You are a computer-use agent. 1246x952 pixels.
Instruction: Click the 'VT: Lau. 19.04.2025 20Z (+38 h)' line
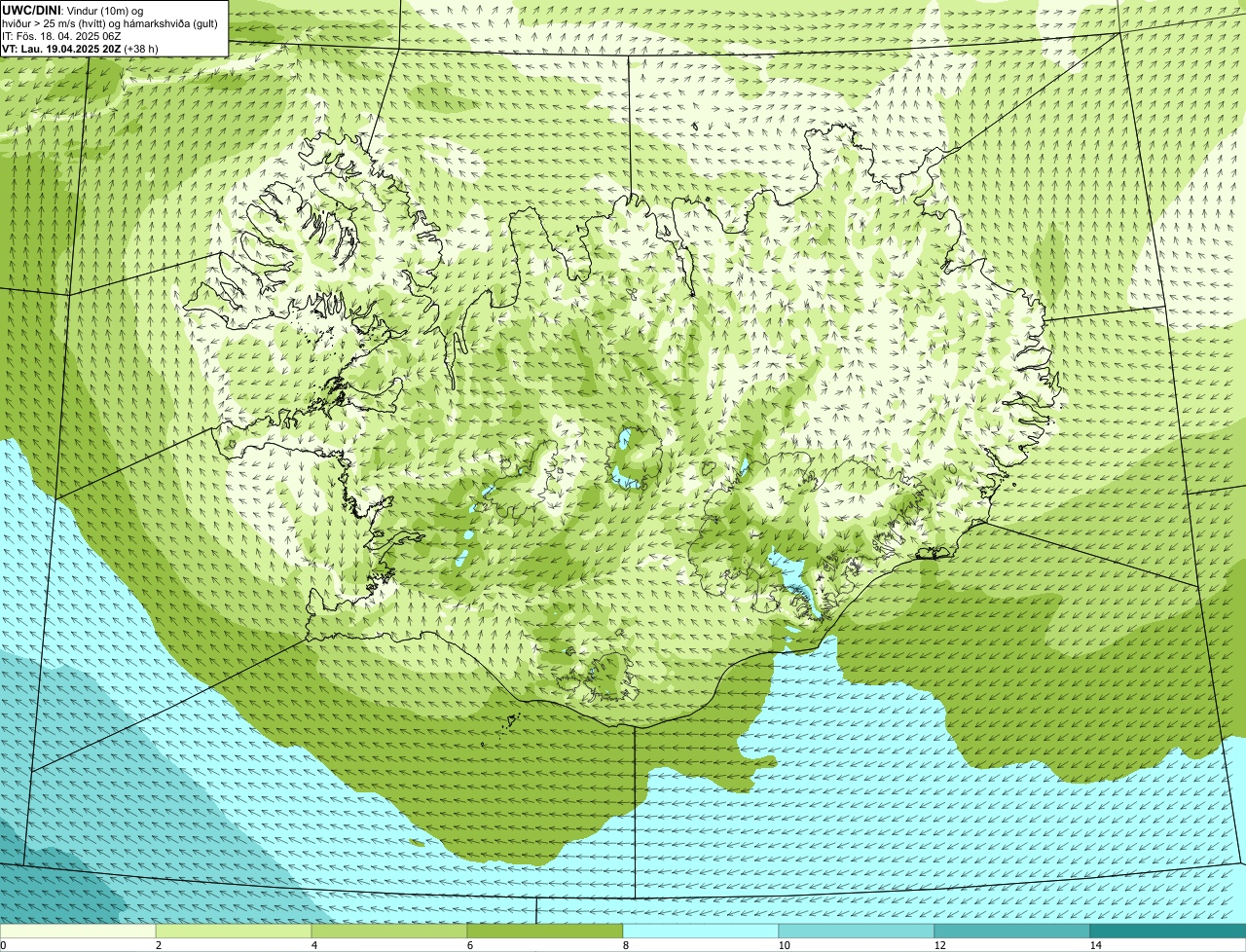pyautogui.click(x=80, y=48)
